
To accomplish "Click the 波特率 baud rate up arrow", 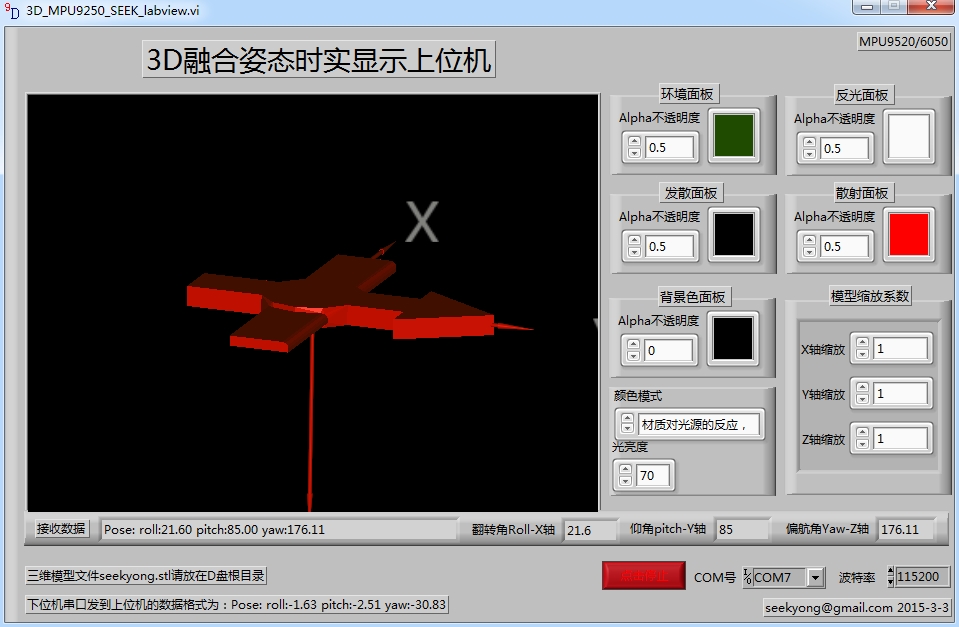I will click(x=891, y=572).
